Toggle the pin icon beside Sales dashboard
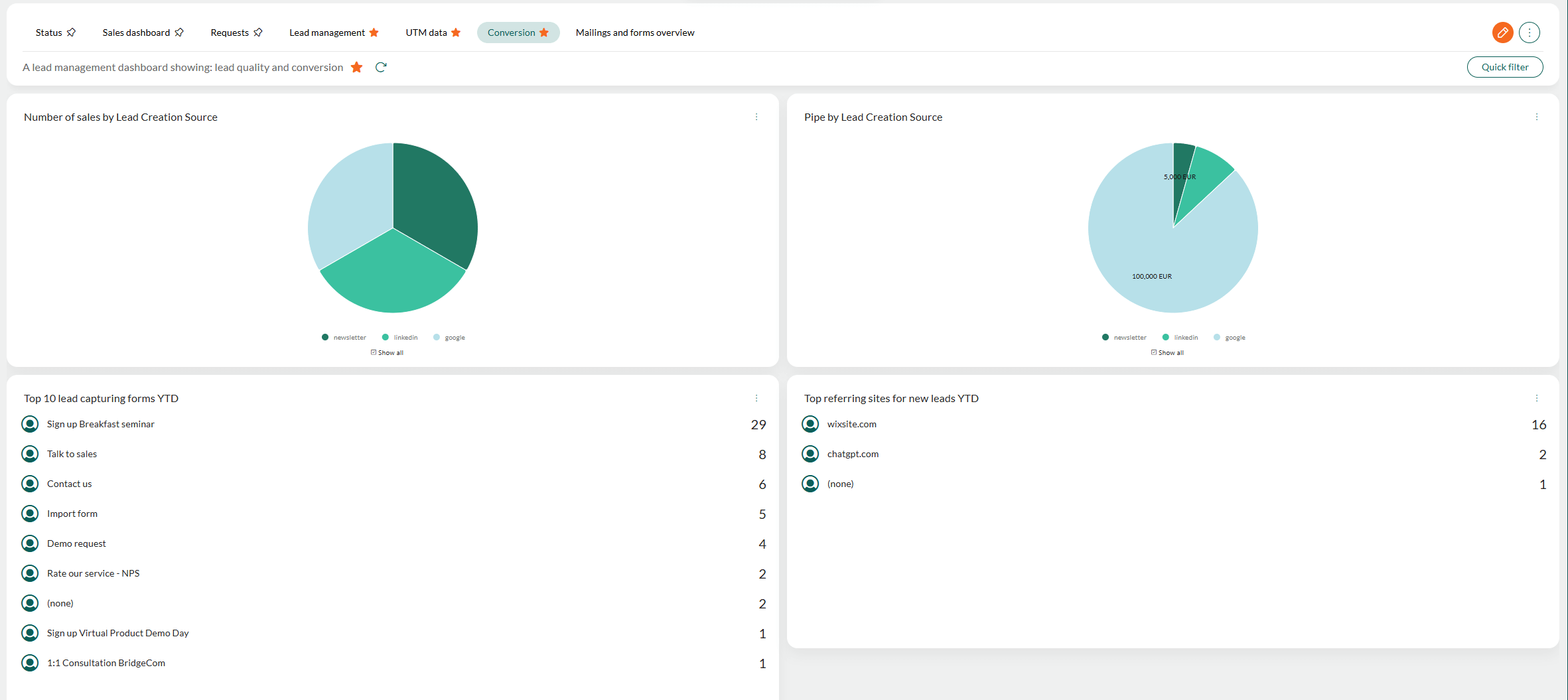Screen dimensions: 1568x700 pos(179,32)
